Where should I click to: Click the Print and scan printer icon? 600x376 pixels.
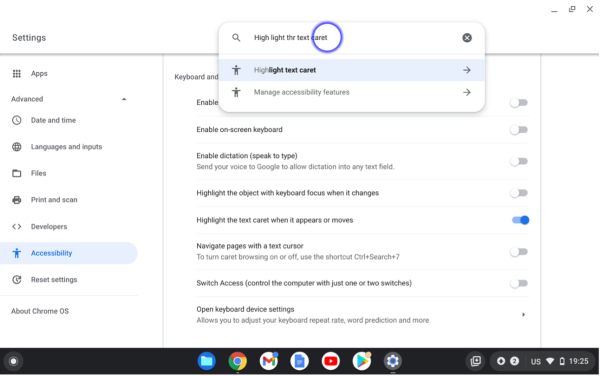click(x=16, y=200)
